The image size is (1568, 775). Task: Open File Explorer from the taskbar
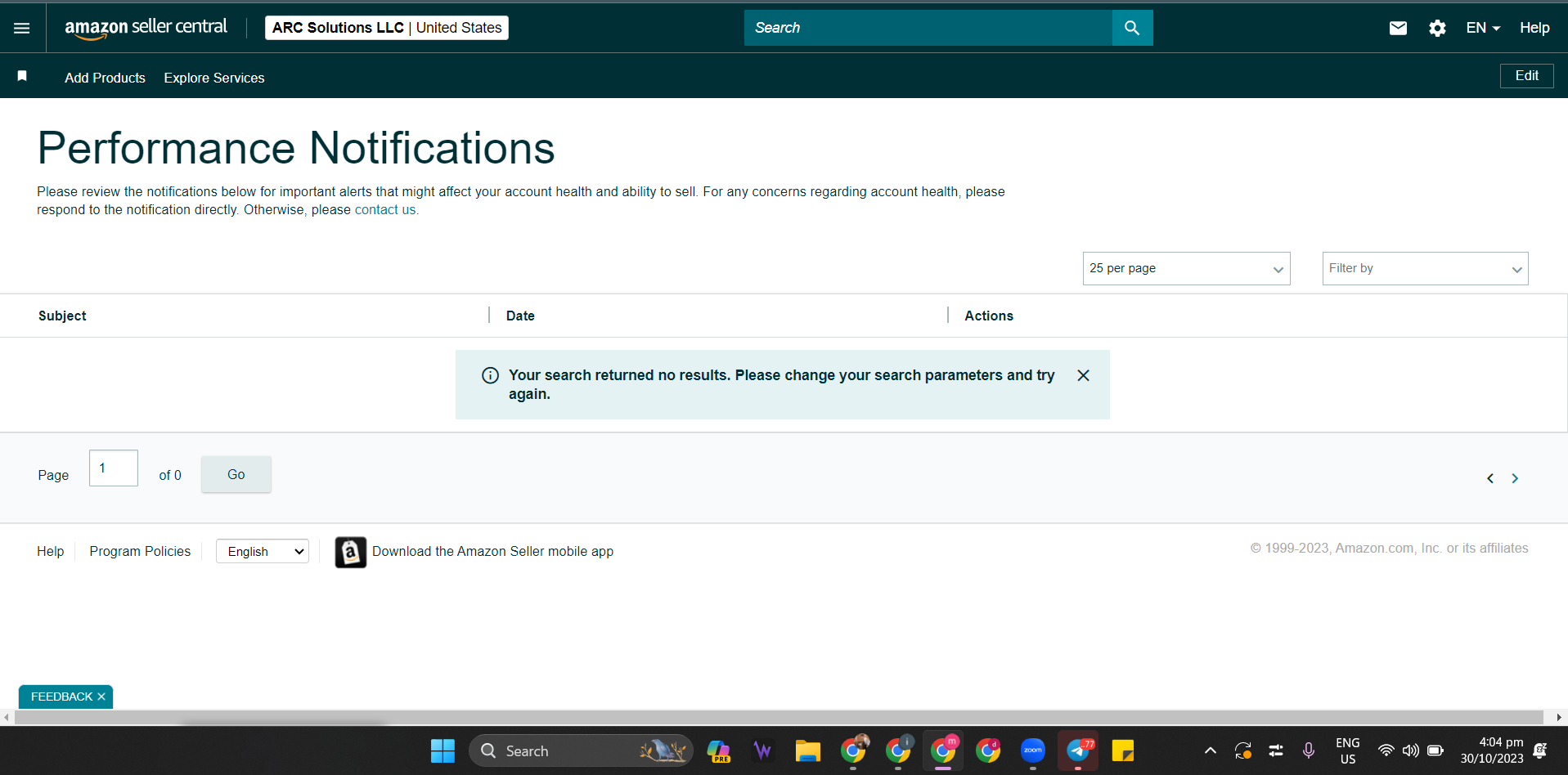807,750
